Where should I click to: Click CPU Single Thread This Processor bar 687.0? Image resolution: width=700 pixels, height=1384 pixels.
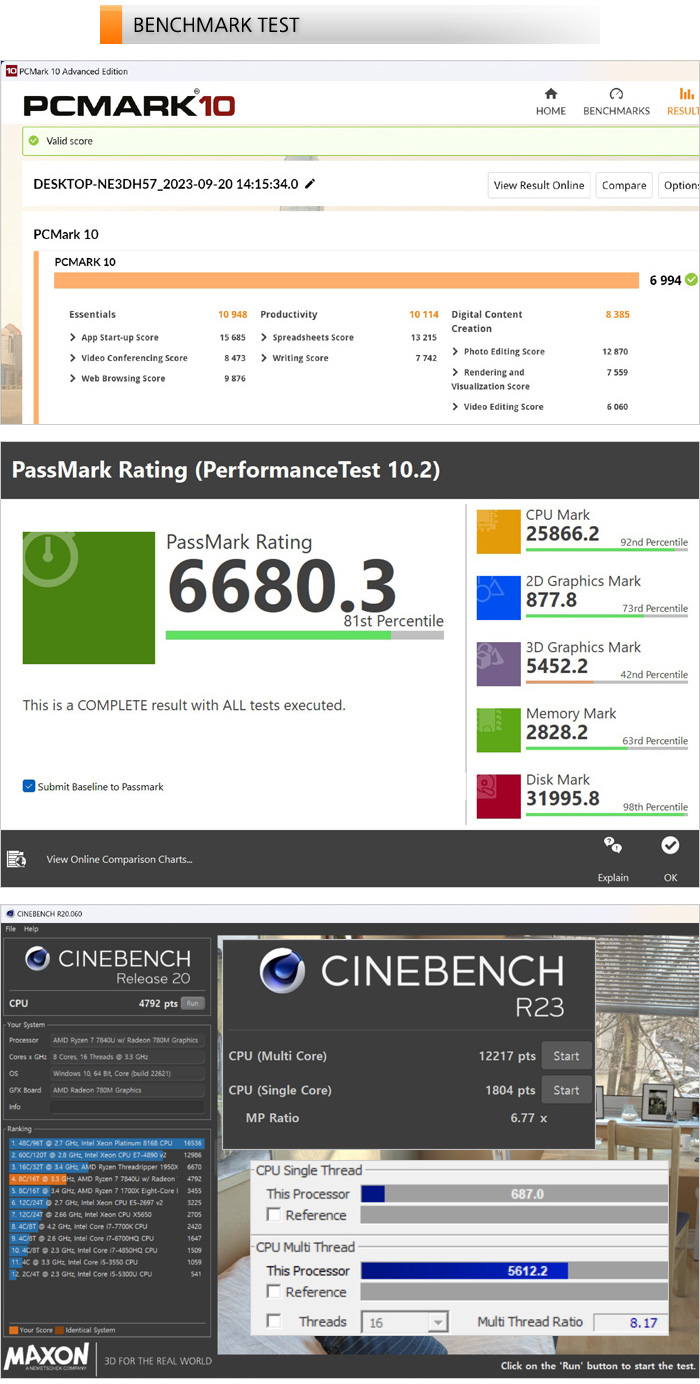[x=513, y=1194]
